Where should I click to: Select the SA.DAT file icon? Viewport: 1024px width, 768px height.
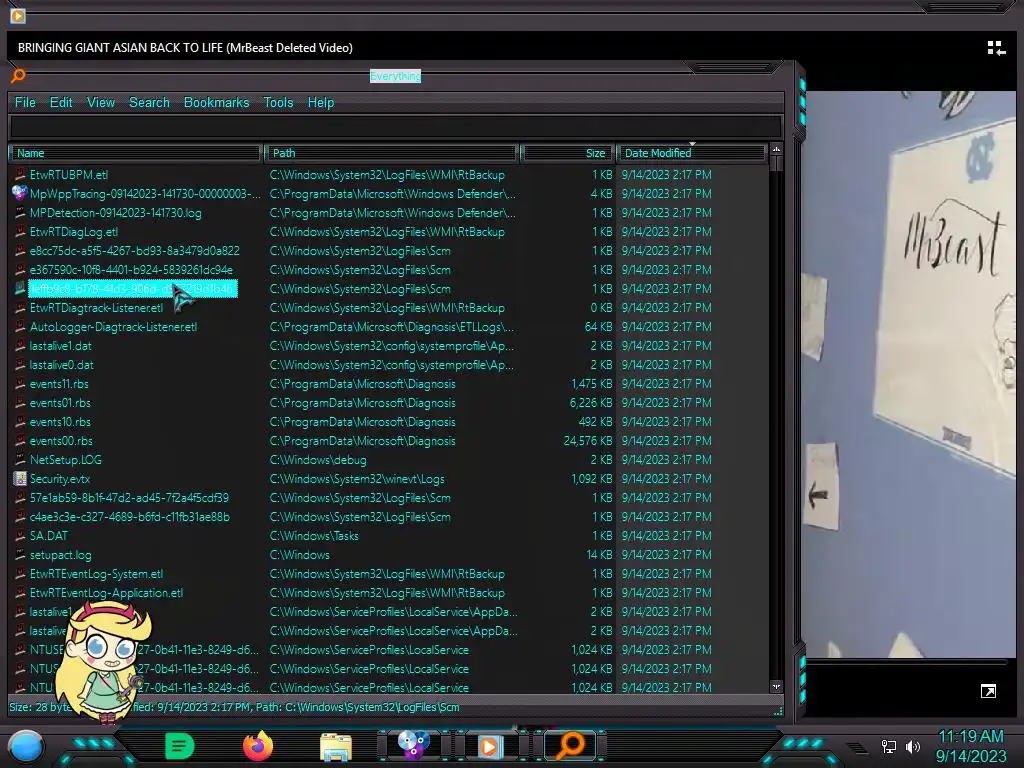[20, 536]
